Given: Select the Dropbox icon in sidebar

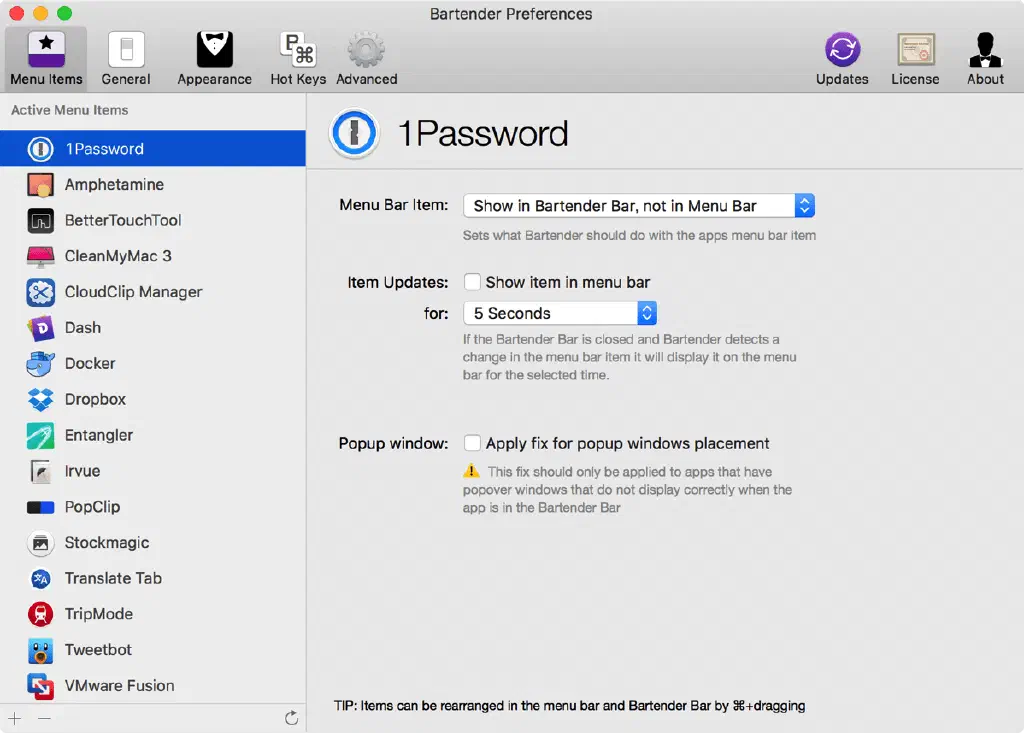Looking at the screenshot, I should (x=40, y=400).
